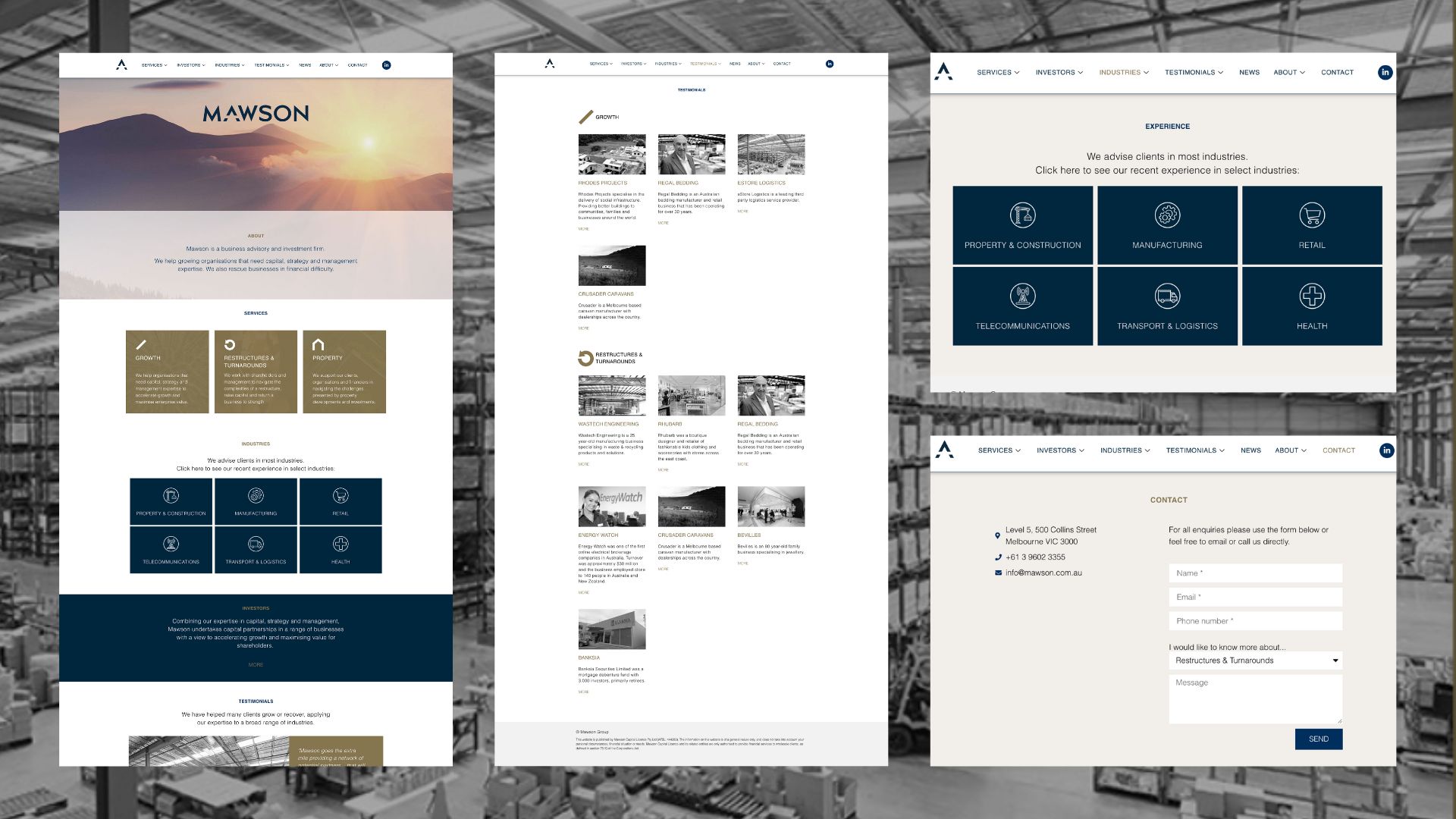This screenshot has height=819, width=1456.
Task: Expand the Industries menu on the Experience page
Action: coord(1124,73)
